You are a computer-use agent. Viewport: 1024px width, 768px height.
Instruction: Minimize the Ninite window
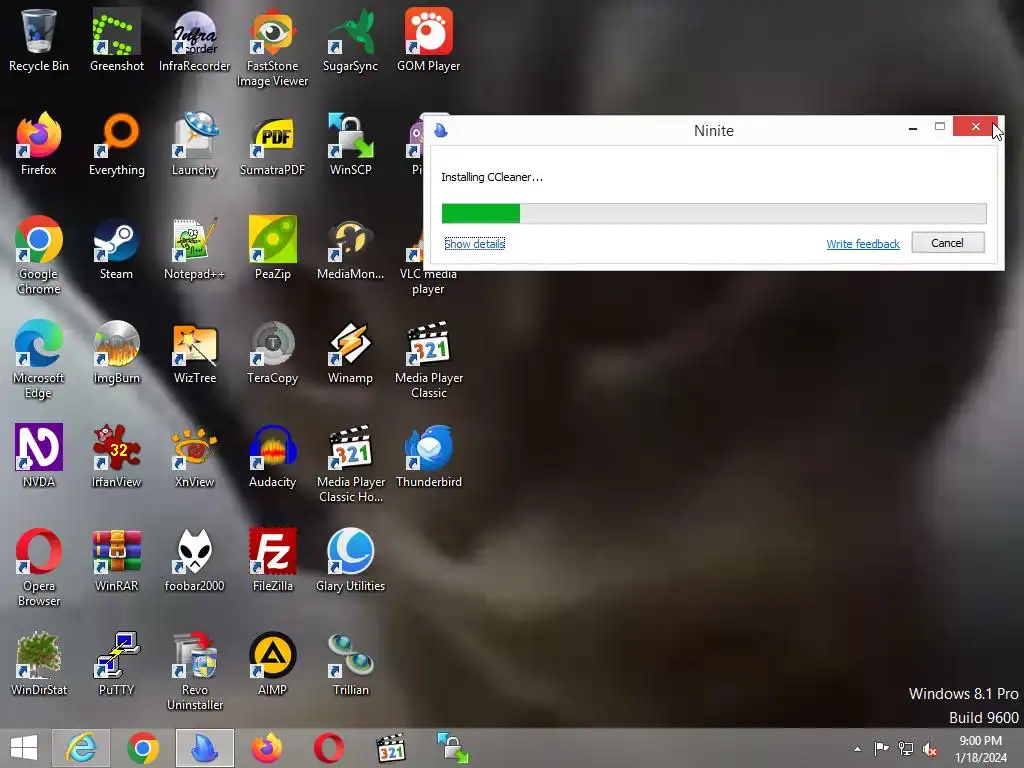coord(913,128)
